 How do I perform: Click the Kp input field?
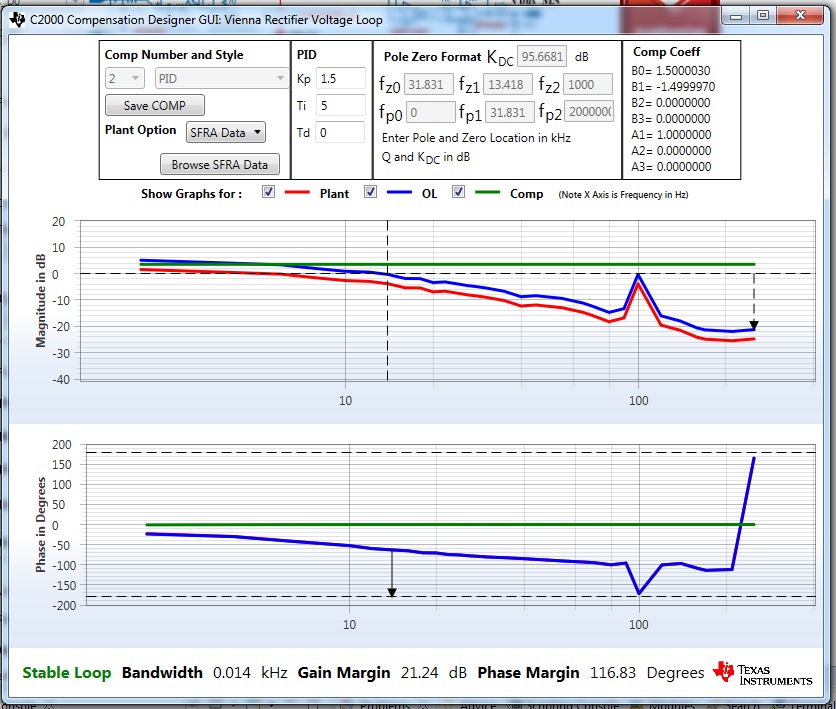point(341,79)
